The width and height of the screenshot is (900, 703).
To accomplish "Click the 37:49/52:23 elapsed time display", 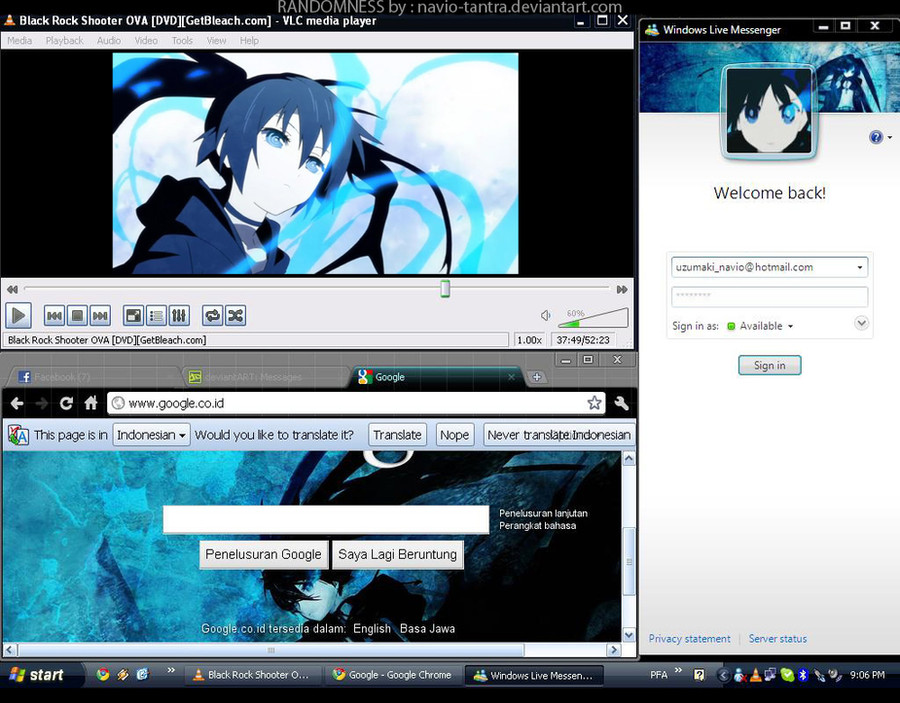I will (x=583, y=340).
